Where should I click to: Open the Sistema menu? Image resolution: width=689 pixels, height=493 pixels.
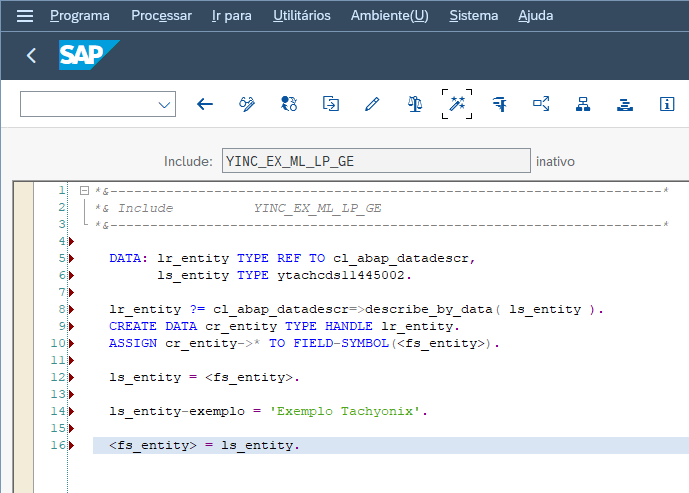(474, 15)
